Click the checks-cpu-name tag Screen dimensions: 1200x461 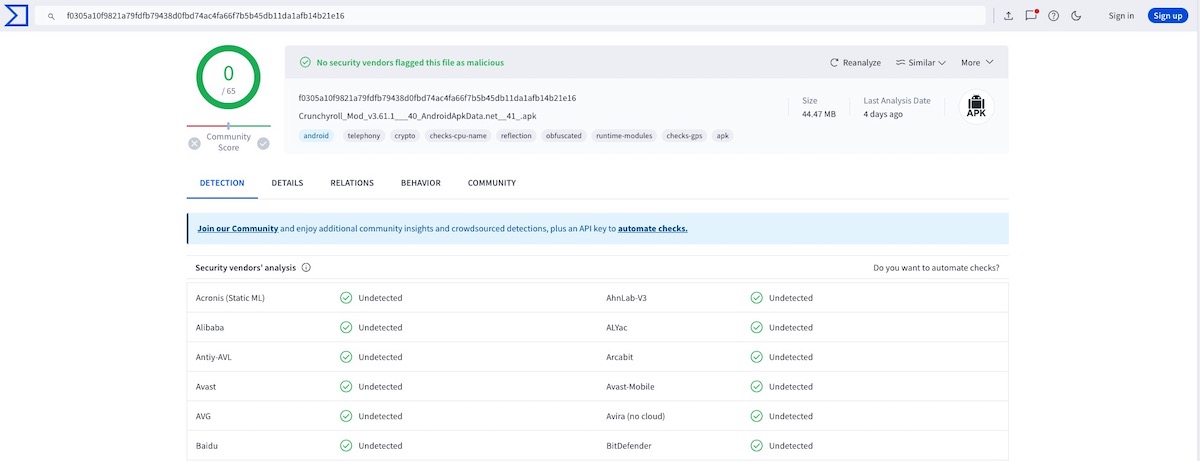[x=458, y=135]
